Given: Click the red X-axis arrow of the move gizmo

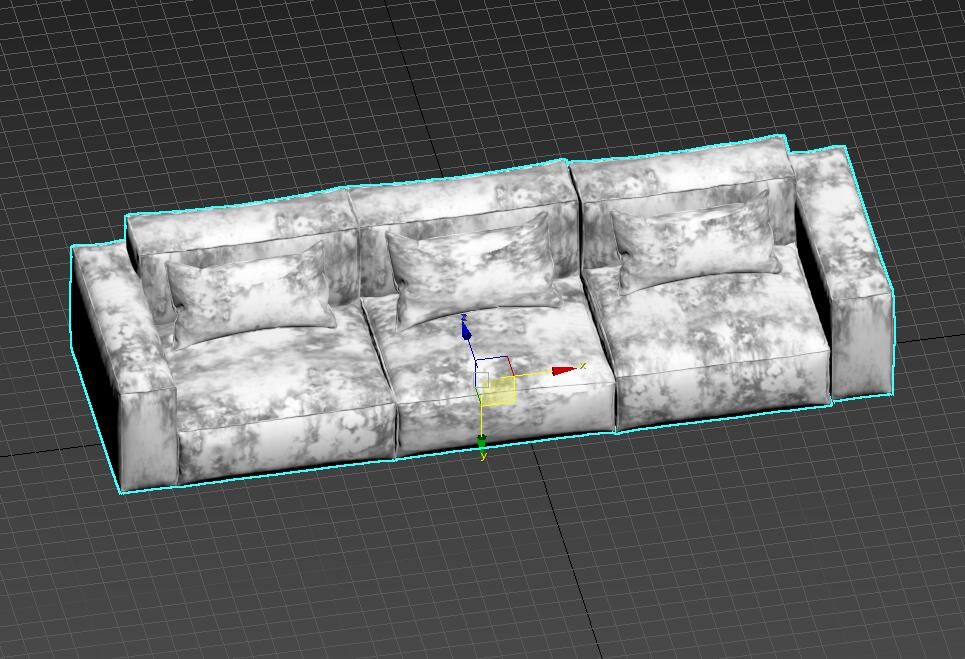Looking at the screenshot, I should tap(563, 371).
